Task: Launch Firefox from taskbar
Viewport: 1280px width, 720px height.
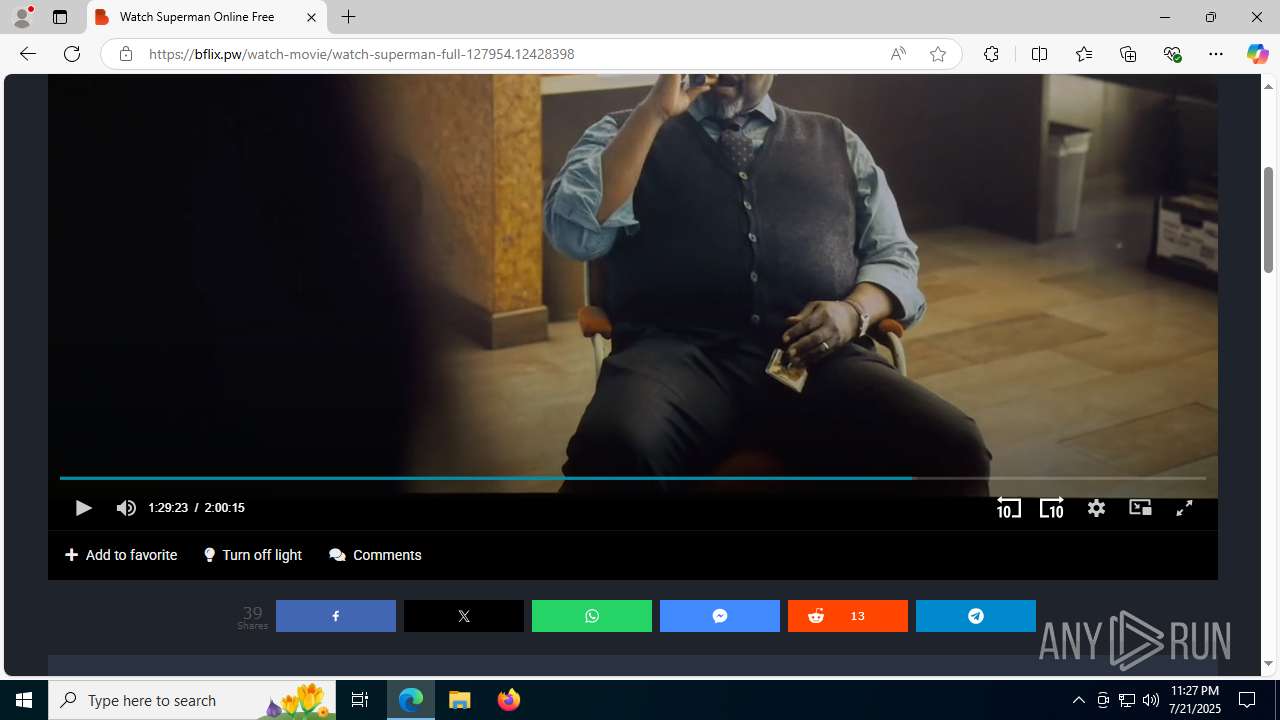Action: (509, 700)
